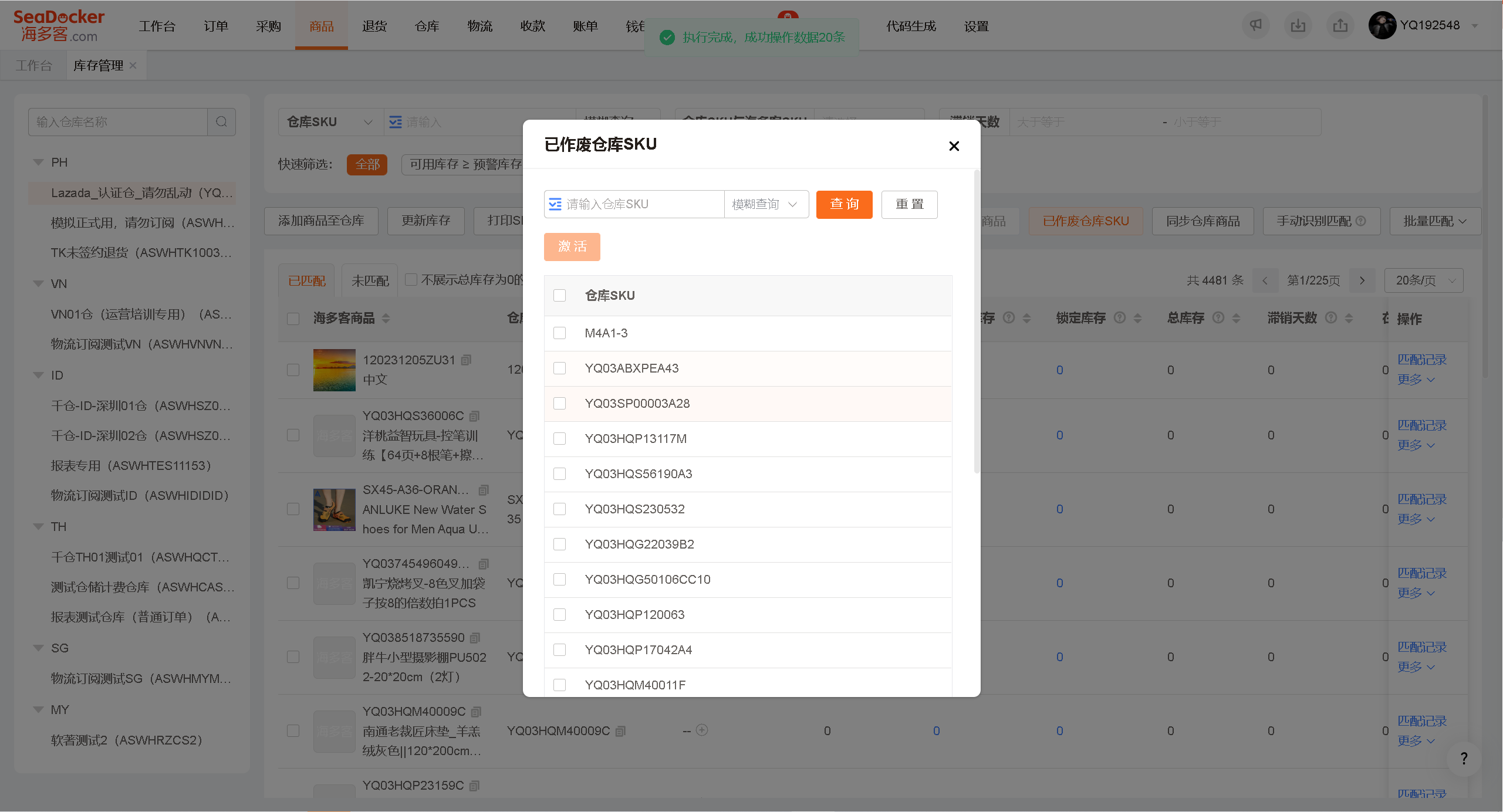Copy SKU YQ038518735590 icon
1503x812 pixels.
(x=475, y=638)
